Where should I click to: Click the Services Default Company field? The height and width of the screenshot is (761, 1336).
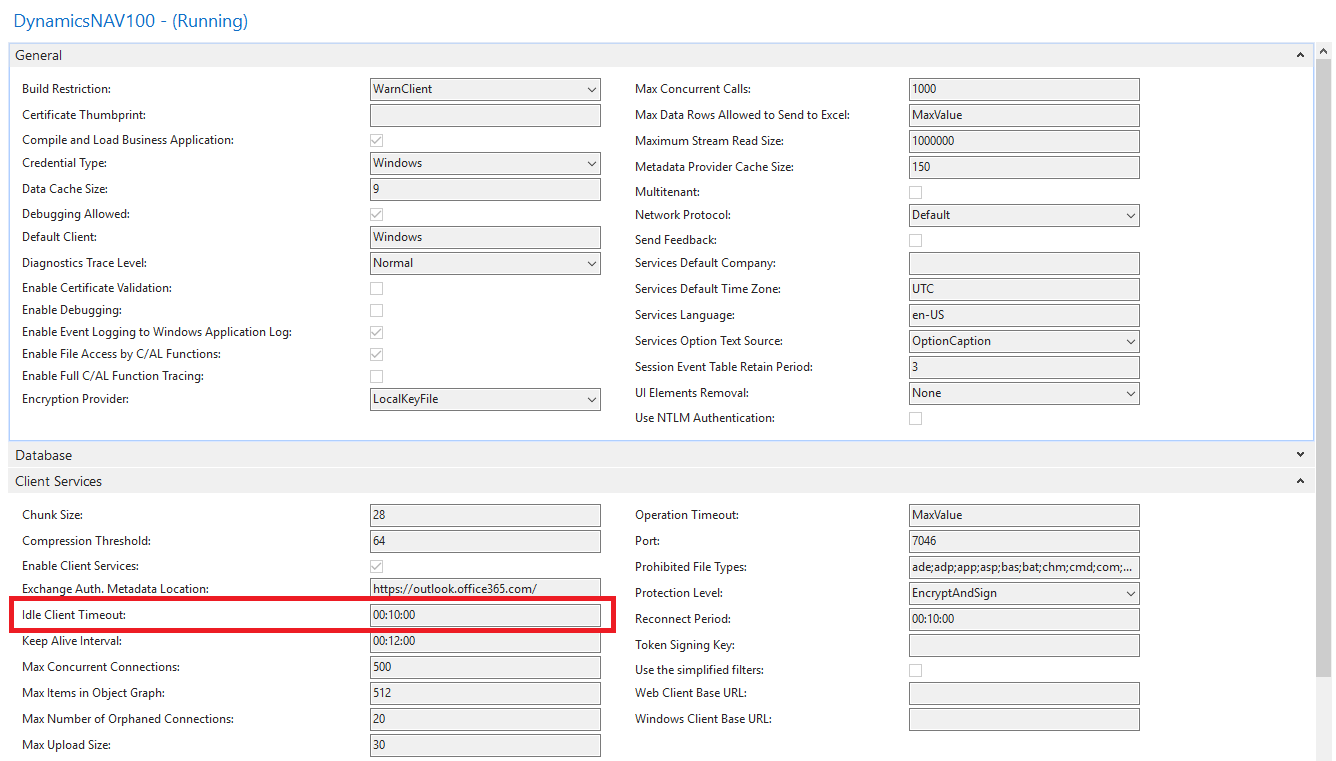1024,263
